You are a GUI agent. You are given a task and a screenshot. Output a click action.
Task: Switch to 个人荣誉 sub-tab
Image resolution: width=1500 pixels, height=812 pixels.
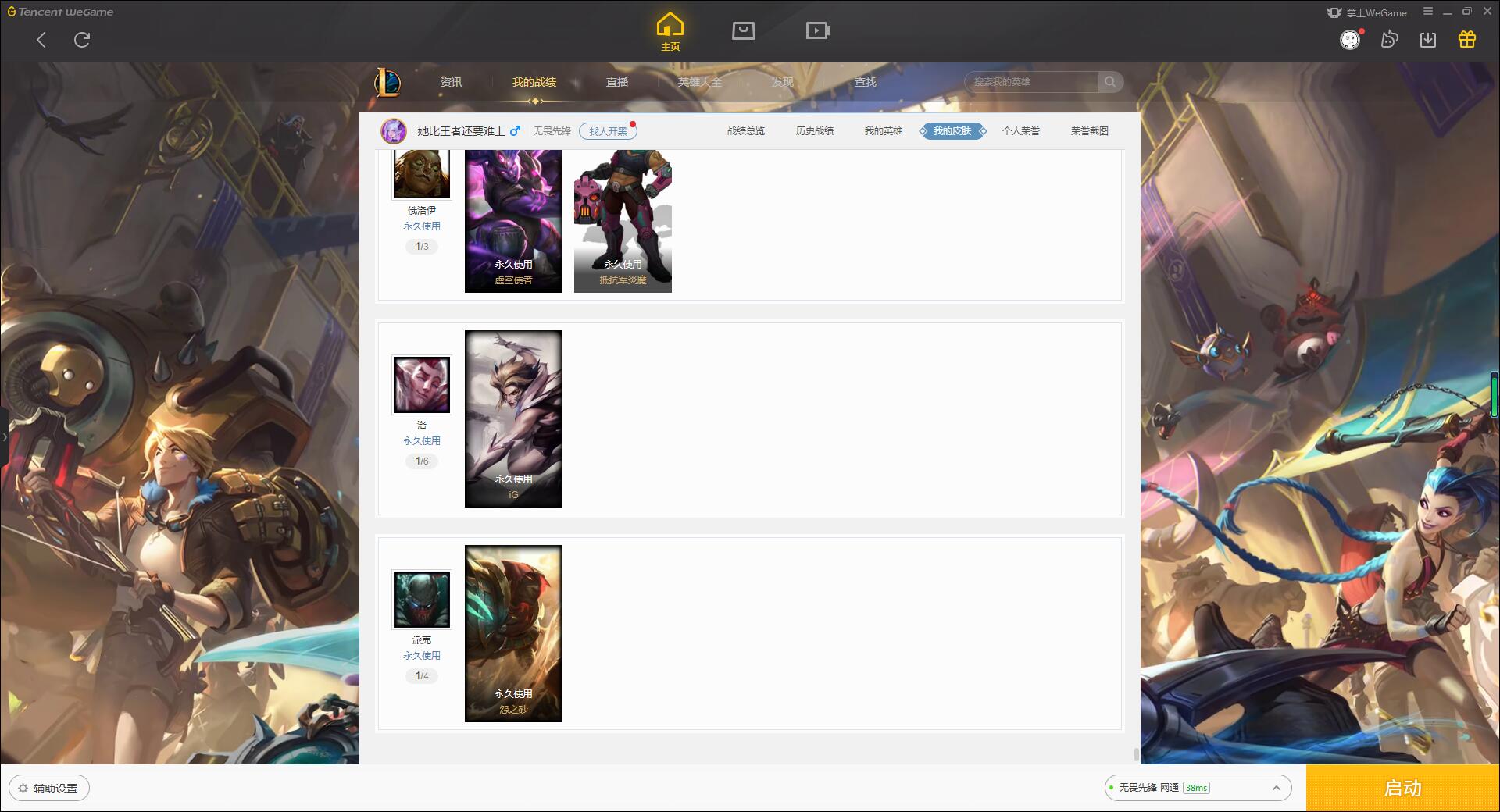[1021, 131]
